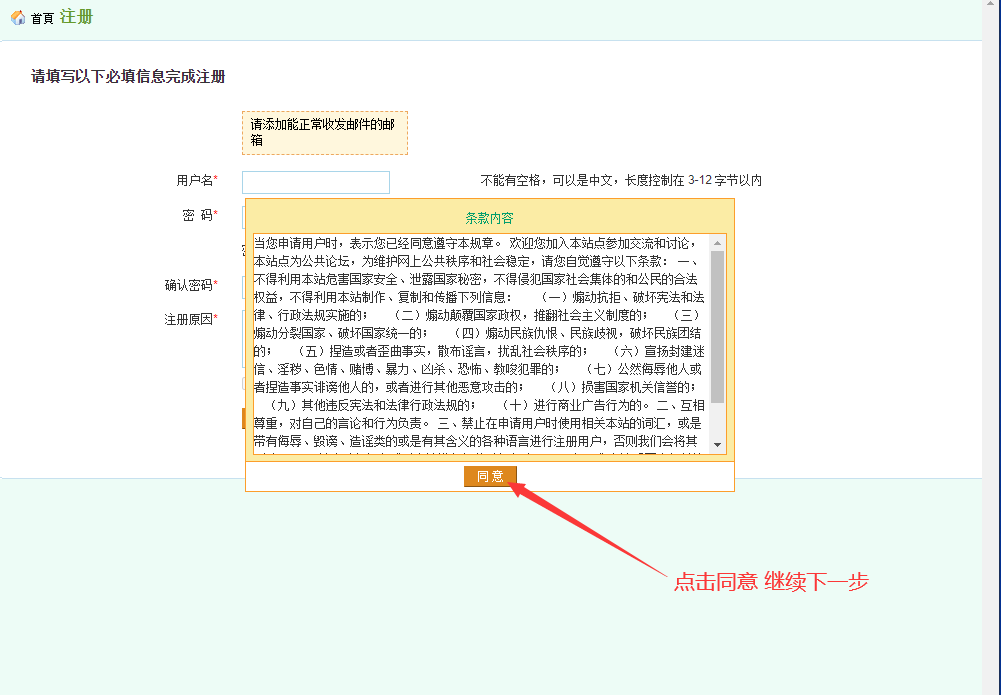The width and height of the screenshot is (1001, 695).
Task: Click the home house icon
Action: 17,17
